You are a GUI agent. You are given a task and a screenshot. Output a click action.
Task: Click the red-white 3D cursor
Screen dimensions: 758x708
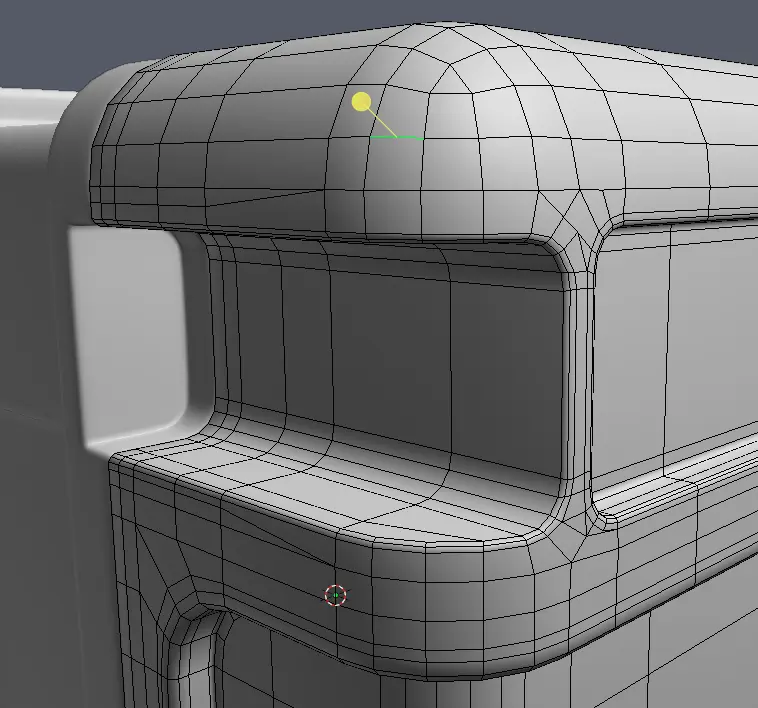[x=336, y=595]
